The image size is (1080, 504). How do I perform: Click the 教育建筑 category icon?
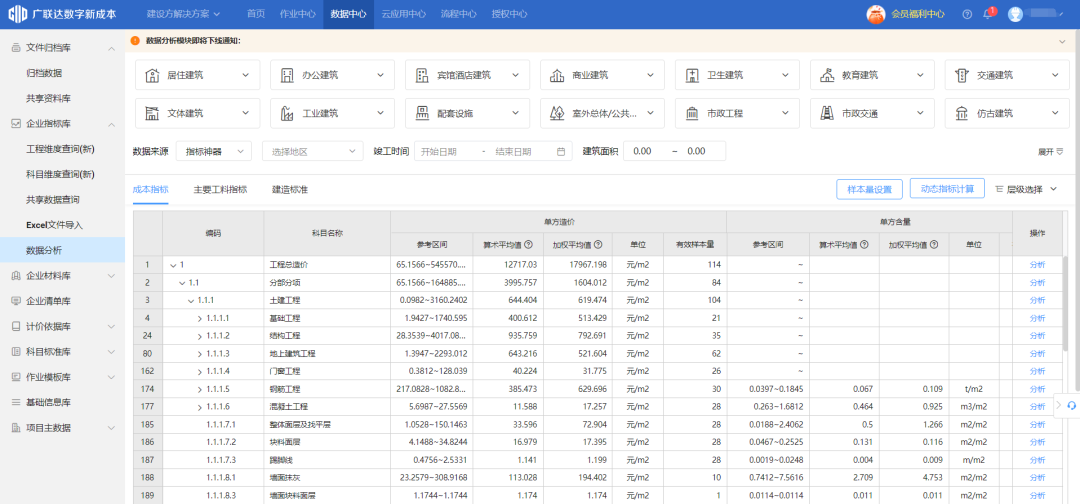point(827,75)
